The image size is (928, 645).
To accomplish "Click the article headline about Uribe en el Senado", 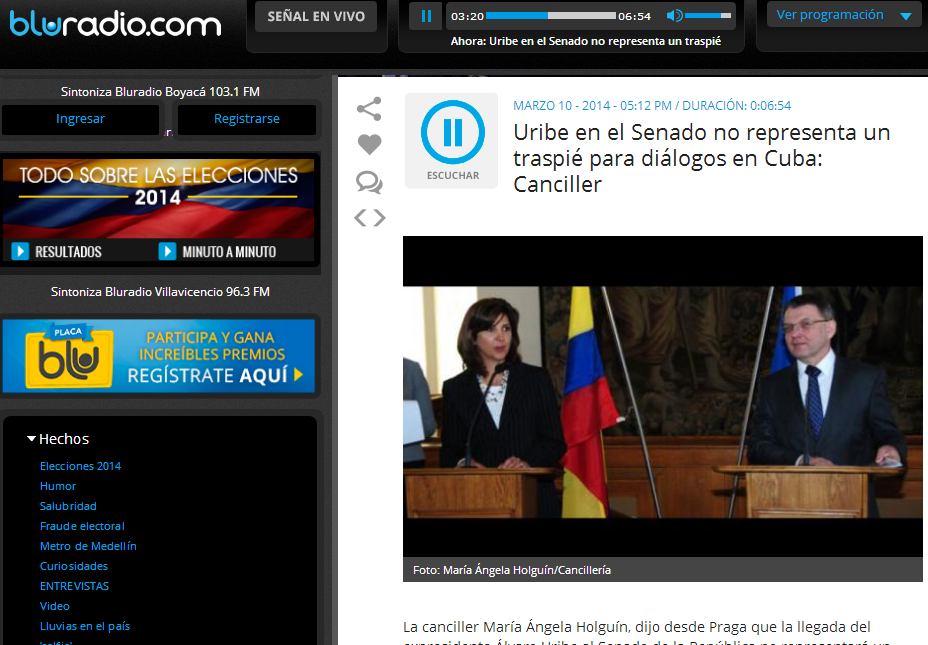I will click(702, 158).
